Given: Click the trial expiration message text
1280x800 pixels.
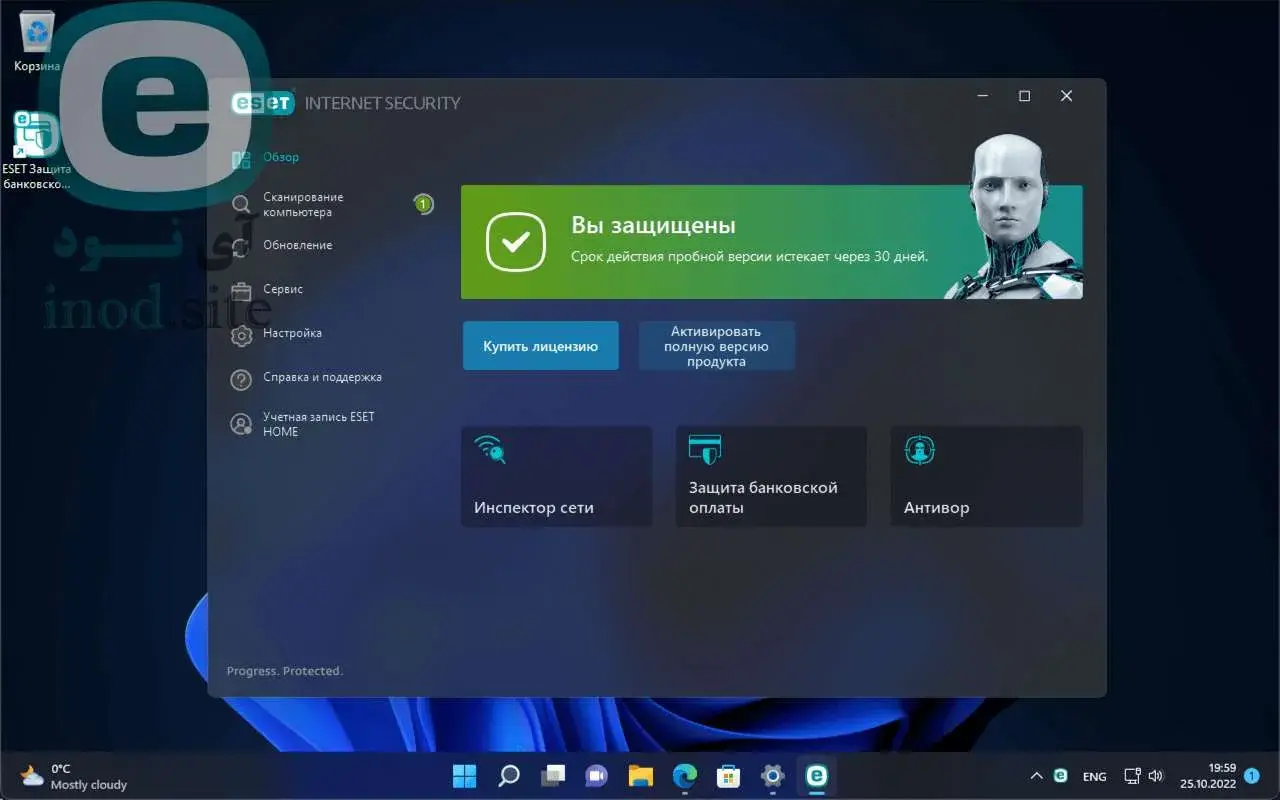Looking at the screenshot, I should tap(749, 257).
